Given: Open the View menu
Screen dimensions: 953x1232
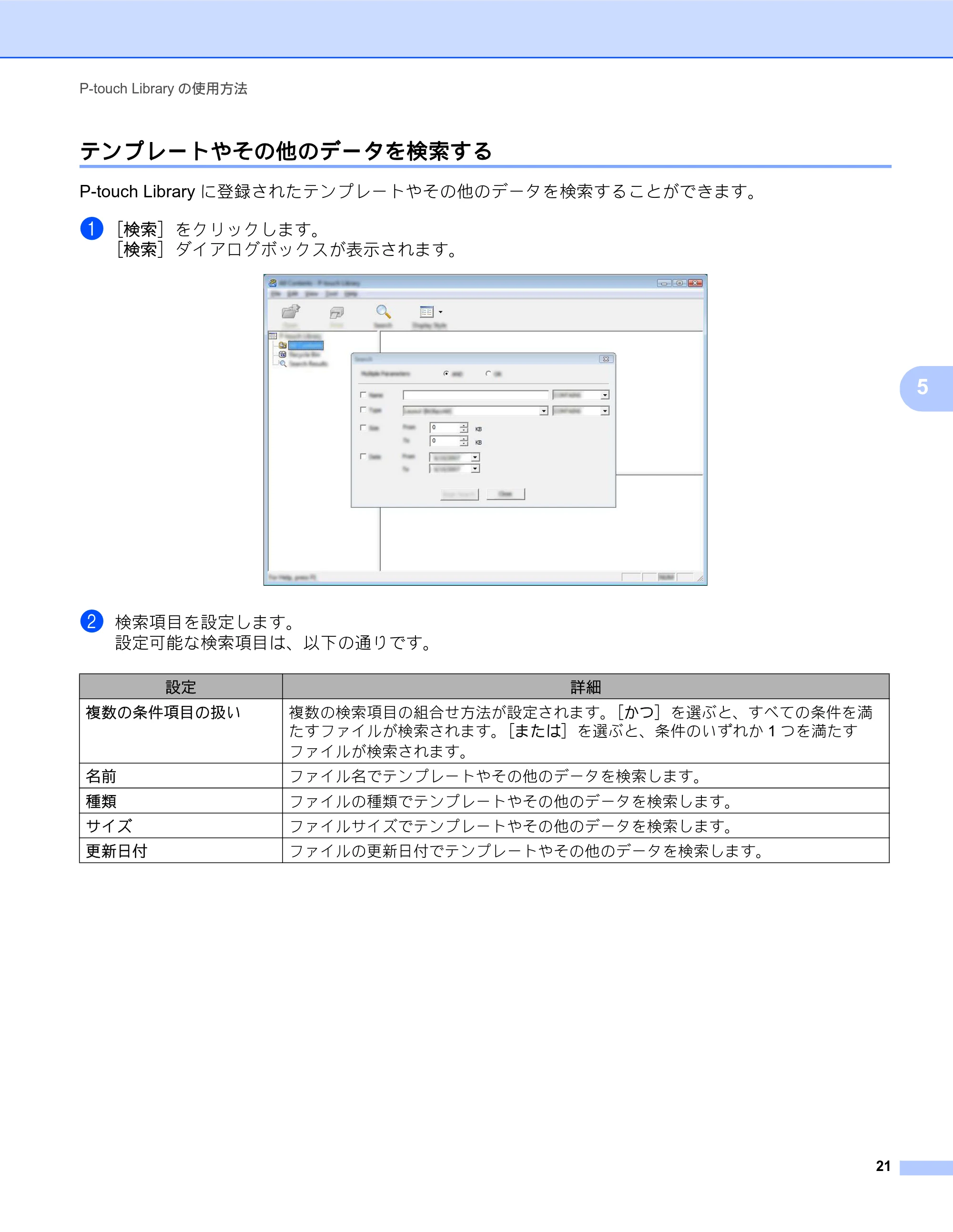Looking at the screenshot, I should point(311,294).
